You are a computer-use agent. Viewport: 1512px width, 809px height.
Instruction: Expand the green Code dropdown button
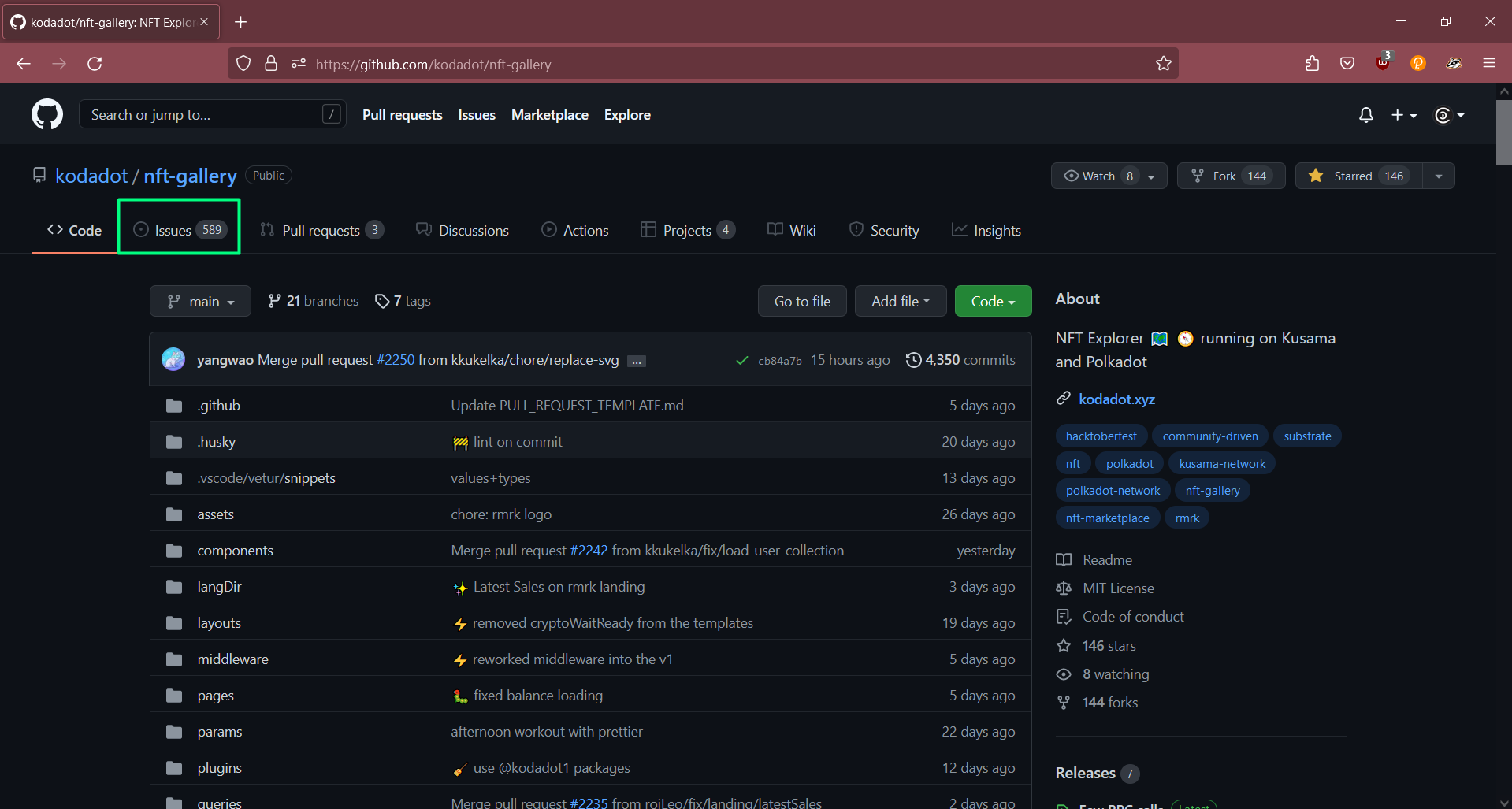click(x=993, y=301)
